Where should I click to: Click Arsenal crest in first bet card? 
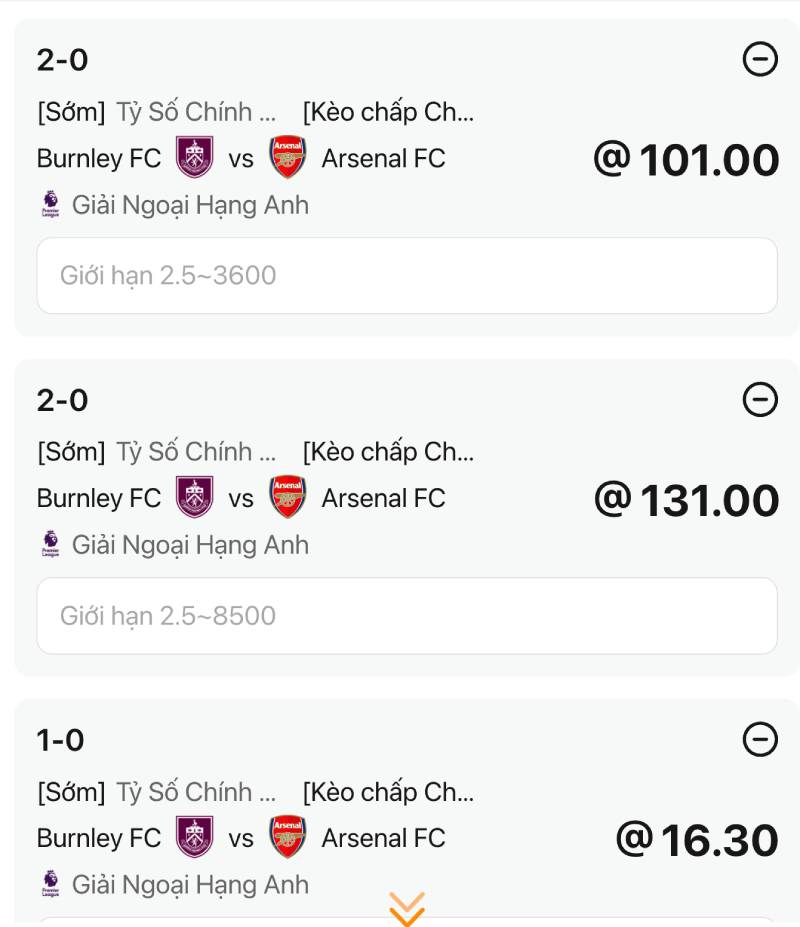(288, 157)
